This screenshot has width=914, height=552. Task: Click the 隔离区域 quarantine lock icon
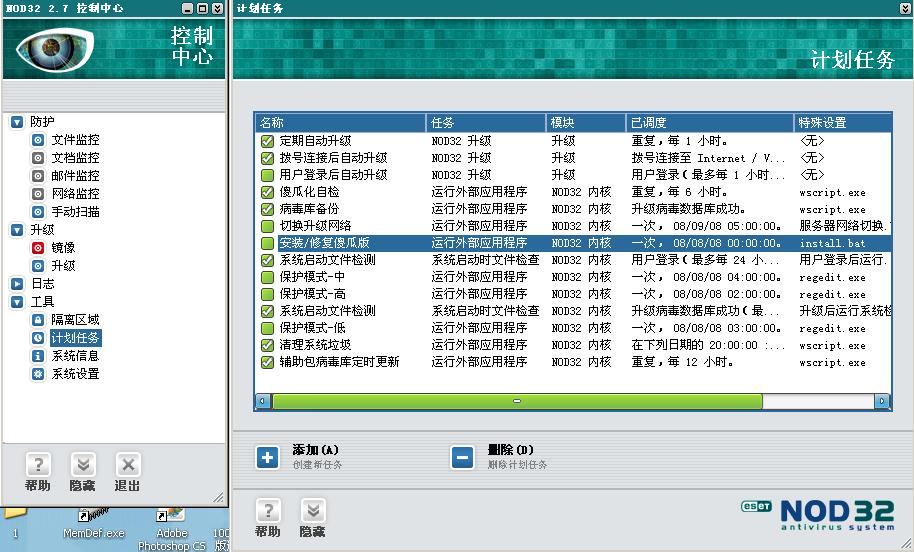point(38,320)
